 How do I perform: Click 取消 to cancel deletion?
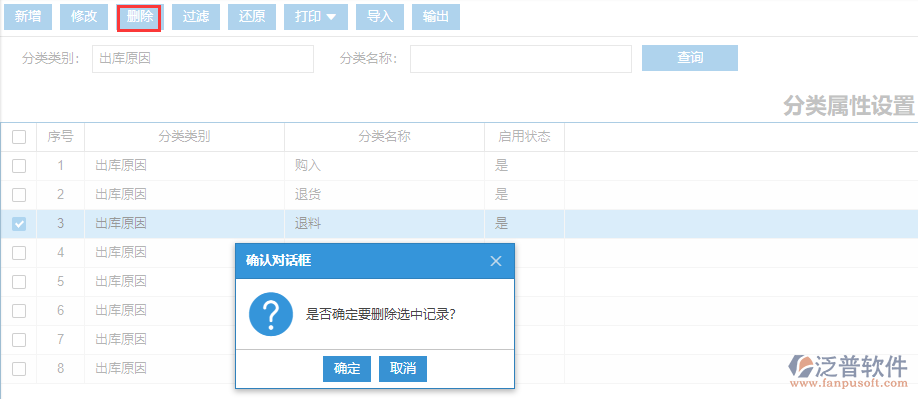(403, 369)
